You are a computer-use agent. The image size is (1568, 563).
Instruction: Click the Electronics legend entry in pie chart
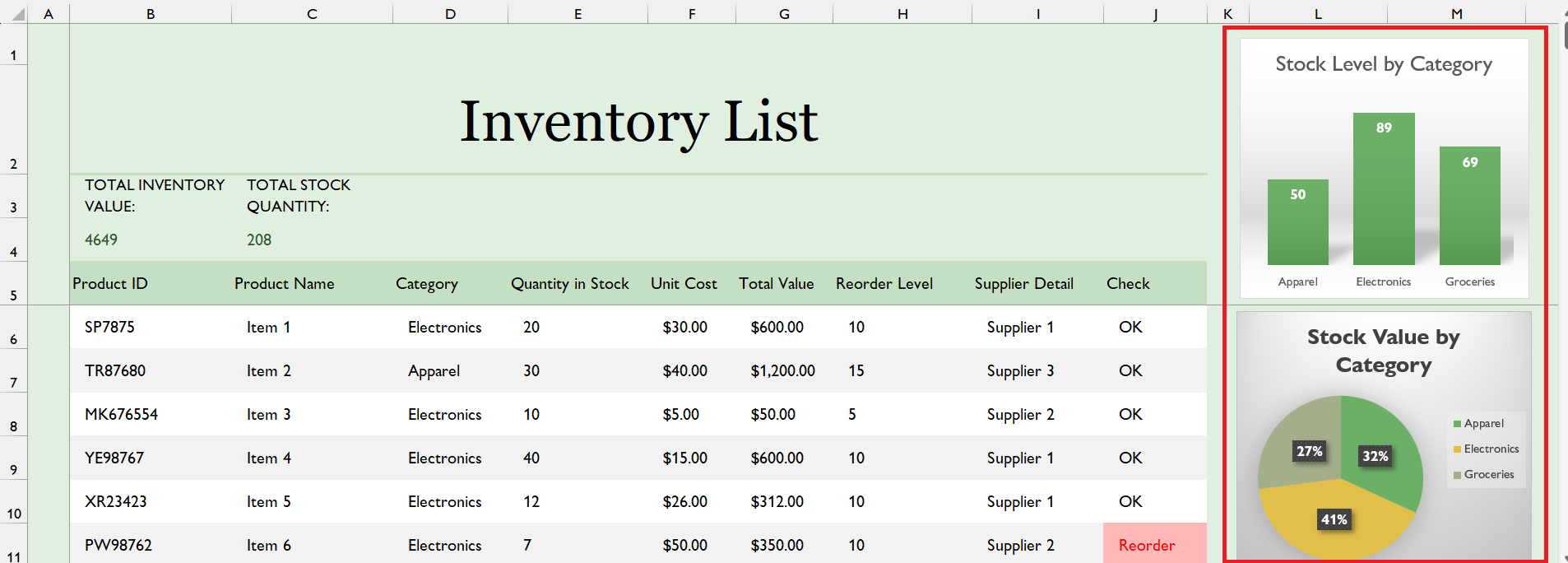[x=1486, y=449]
